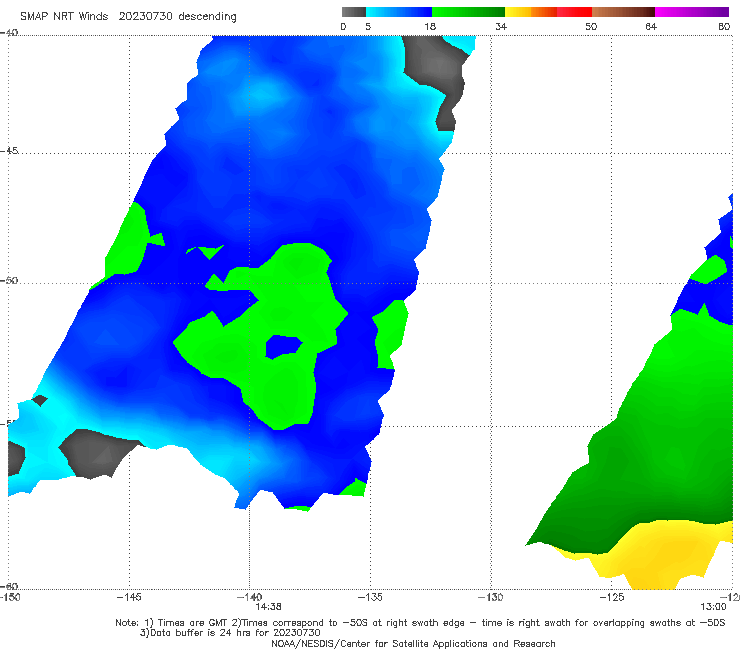This screenshot has height=650, width=740.
Task: Click the NOAA/NESDIS credit line
Action: [x=413, y=643]
